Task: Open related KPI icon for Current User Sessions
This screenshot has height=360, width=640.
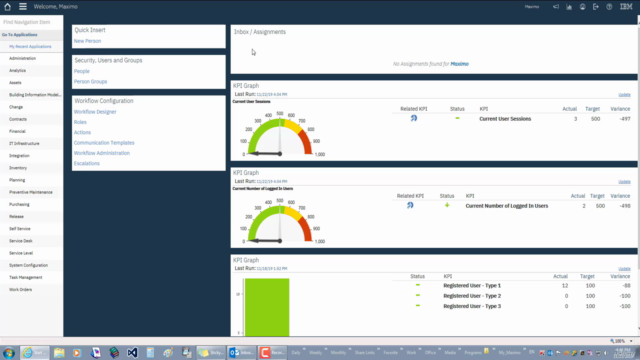Action: click(414, 118)
